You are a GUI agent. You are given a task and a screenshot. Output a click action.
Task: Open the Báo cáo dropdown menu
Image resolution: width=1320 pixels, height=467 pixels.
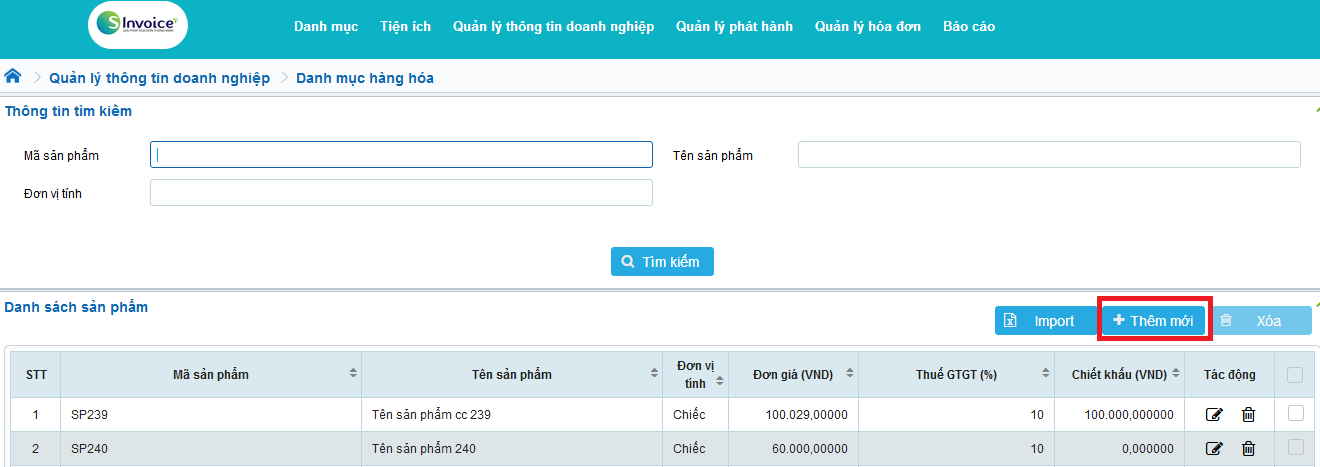[x=968, y=27]
